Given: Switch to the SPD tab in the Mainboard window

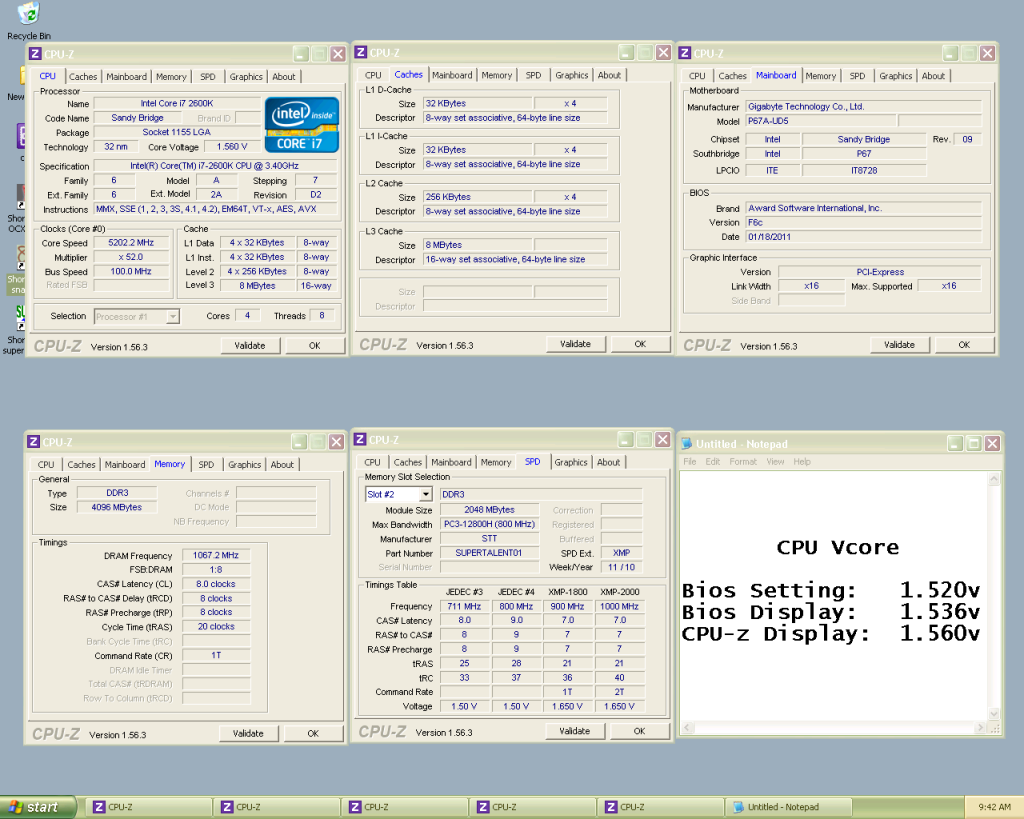Looking at the screenshot, I should point(857,76).
